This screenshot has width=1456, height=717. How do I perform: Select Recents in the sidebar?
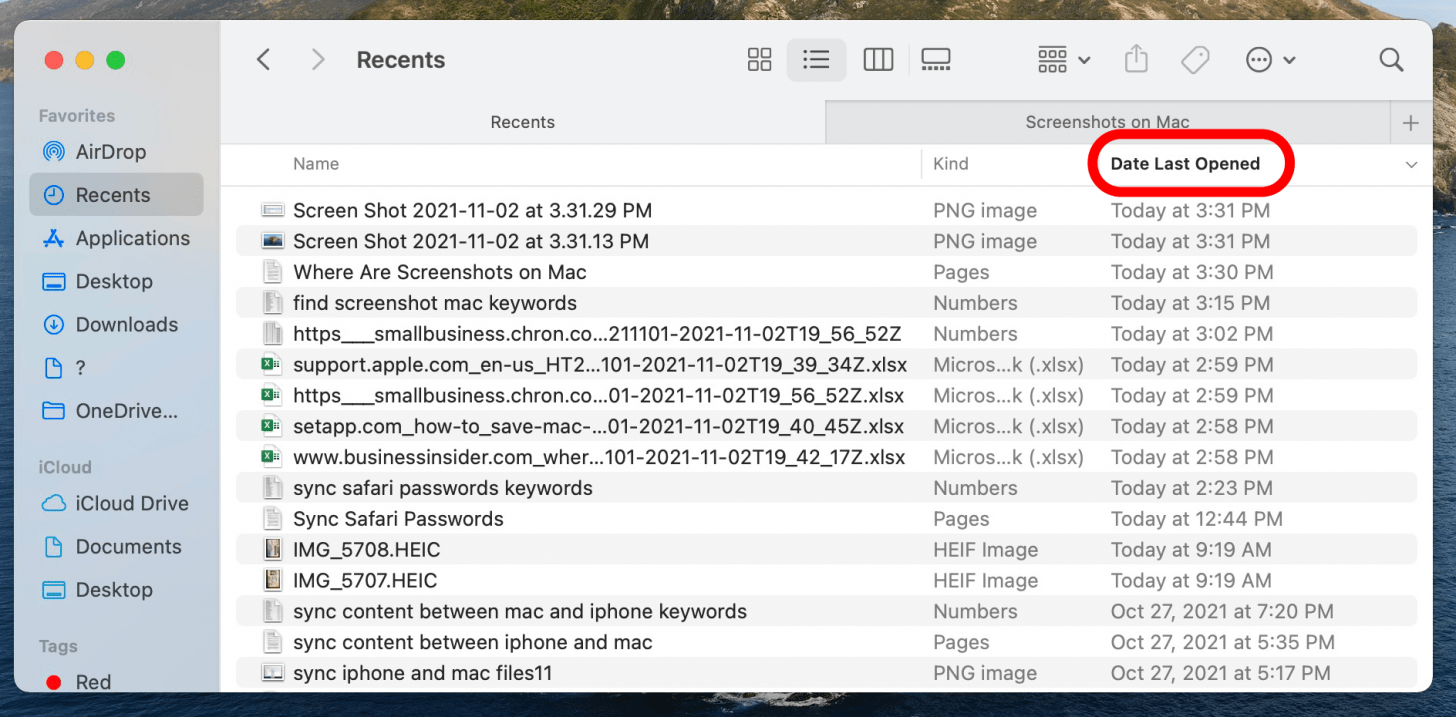point(116,195)
